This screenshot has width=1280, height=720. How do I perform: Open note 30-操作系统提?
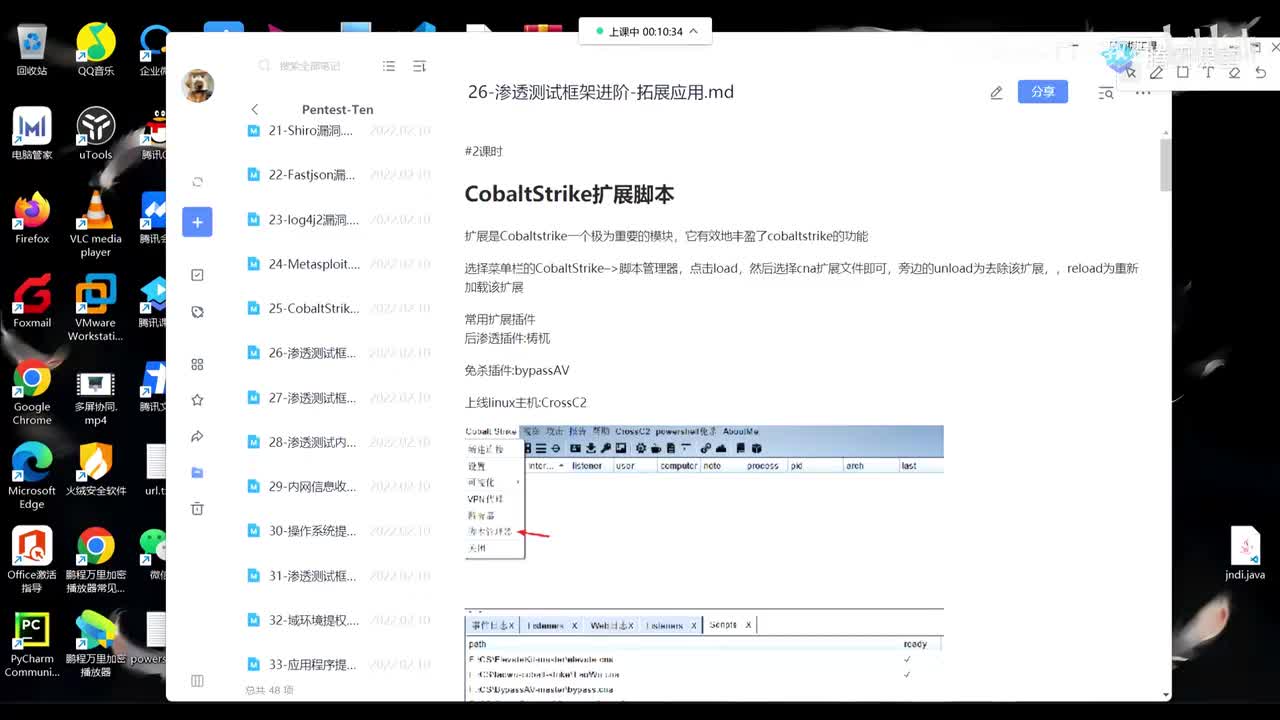(x=337, y=531)
